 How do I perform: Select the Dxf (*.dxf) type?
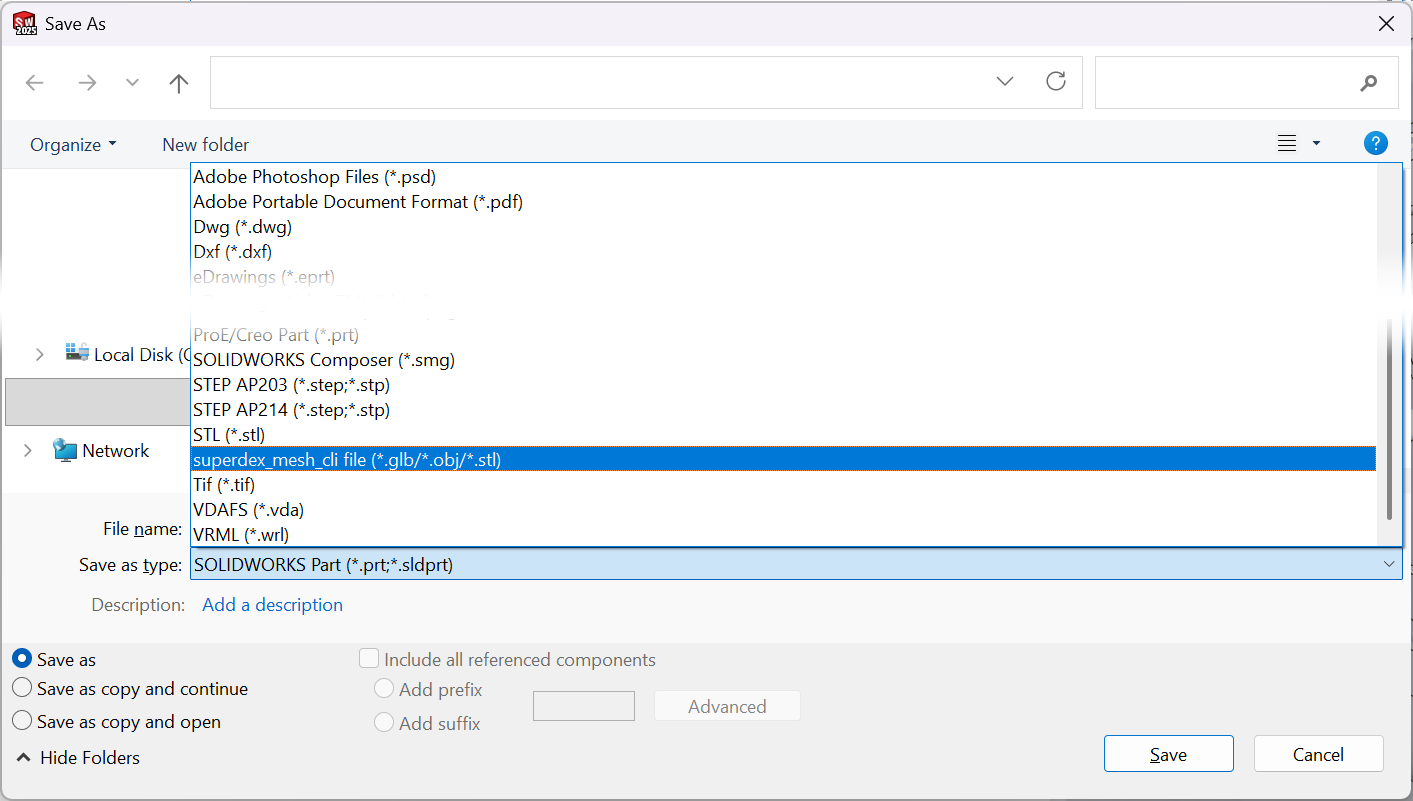pyautogui.click(x=783, y=252)
